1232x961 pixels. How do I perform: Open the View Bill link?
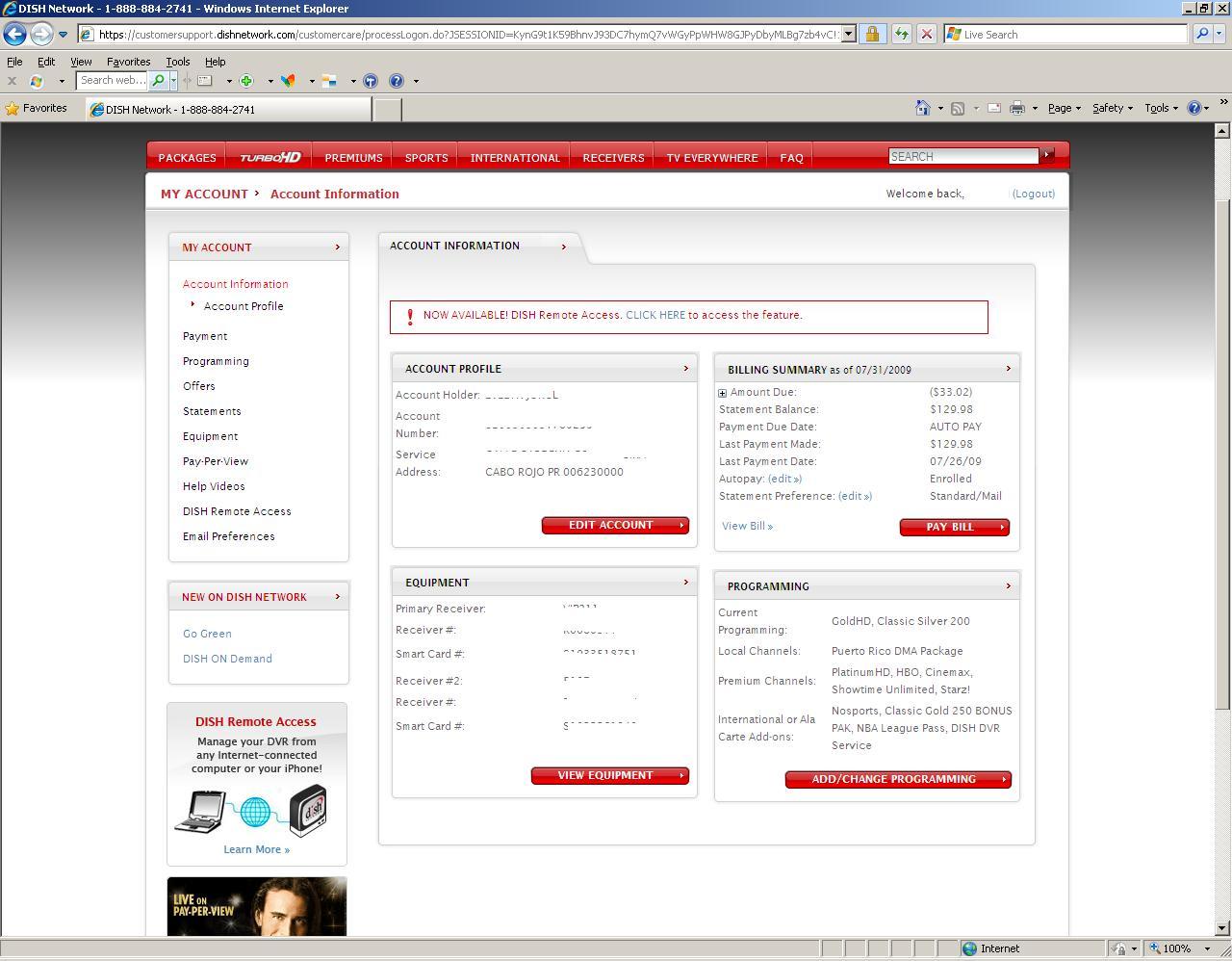coord(747,526)
